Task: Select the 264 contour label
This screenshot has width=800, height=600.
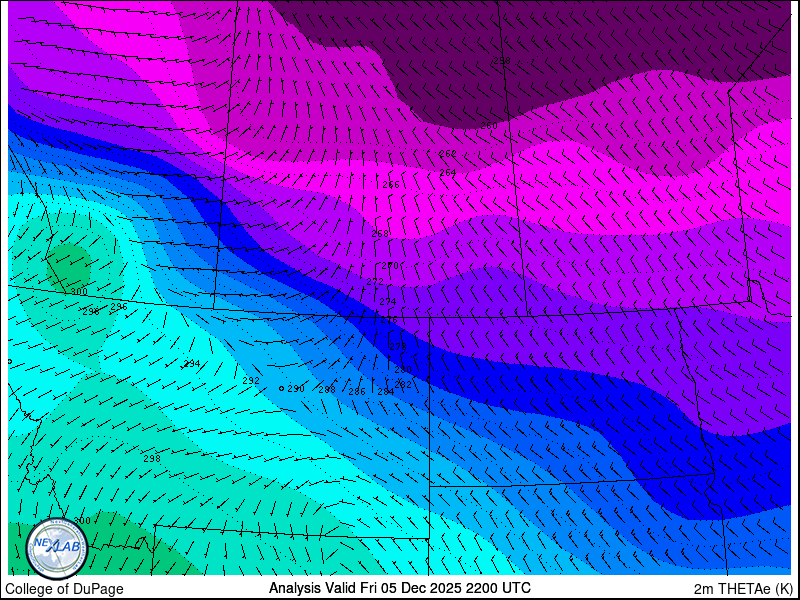Action: tap(447, 173)
